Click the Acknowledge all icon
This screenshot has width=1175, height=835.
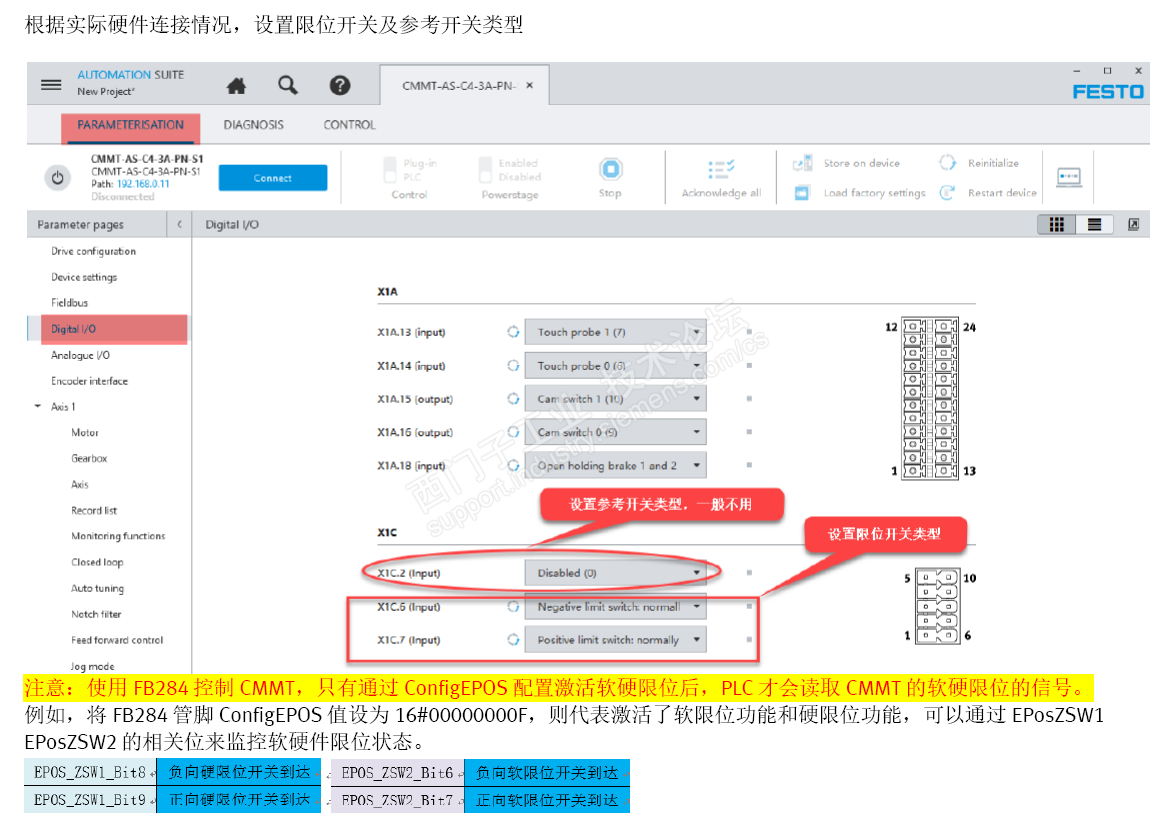click(x=721, y=169)
